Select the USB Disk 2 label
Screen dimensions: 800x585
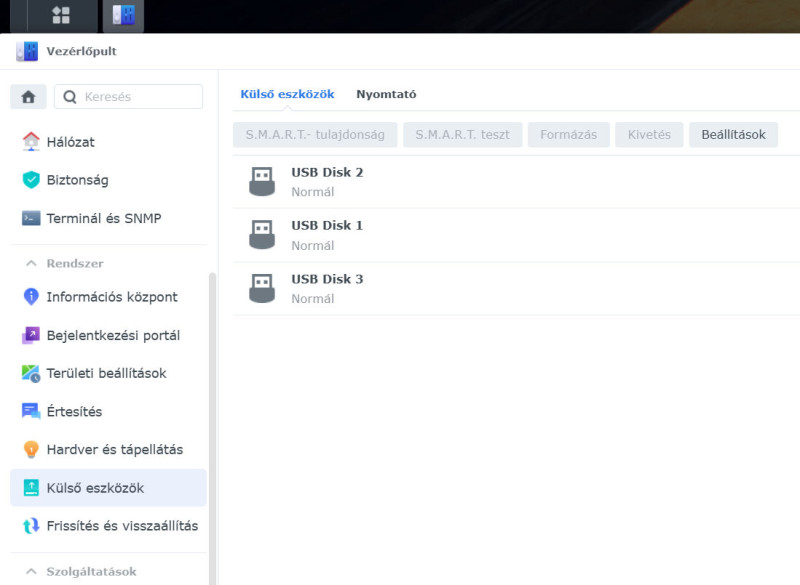pyautogui.click(x=327, y=172)
